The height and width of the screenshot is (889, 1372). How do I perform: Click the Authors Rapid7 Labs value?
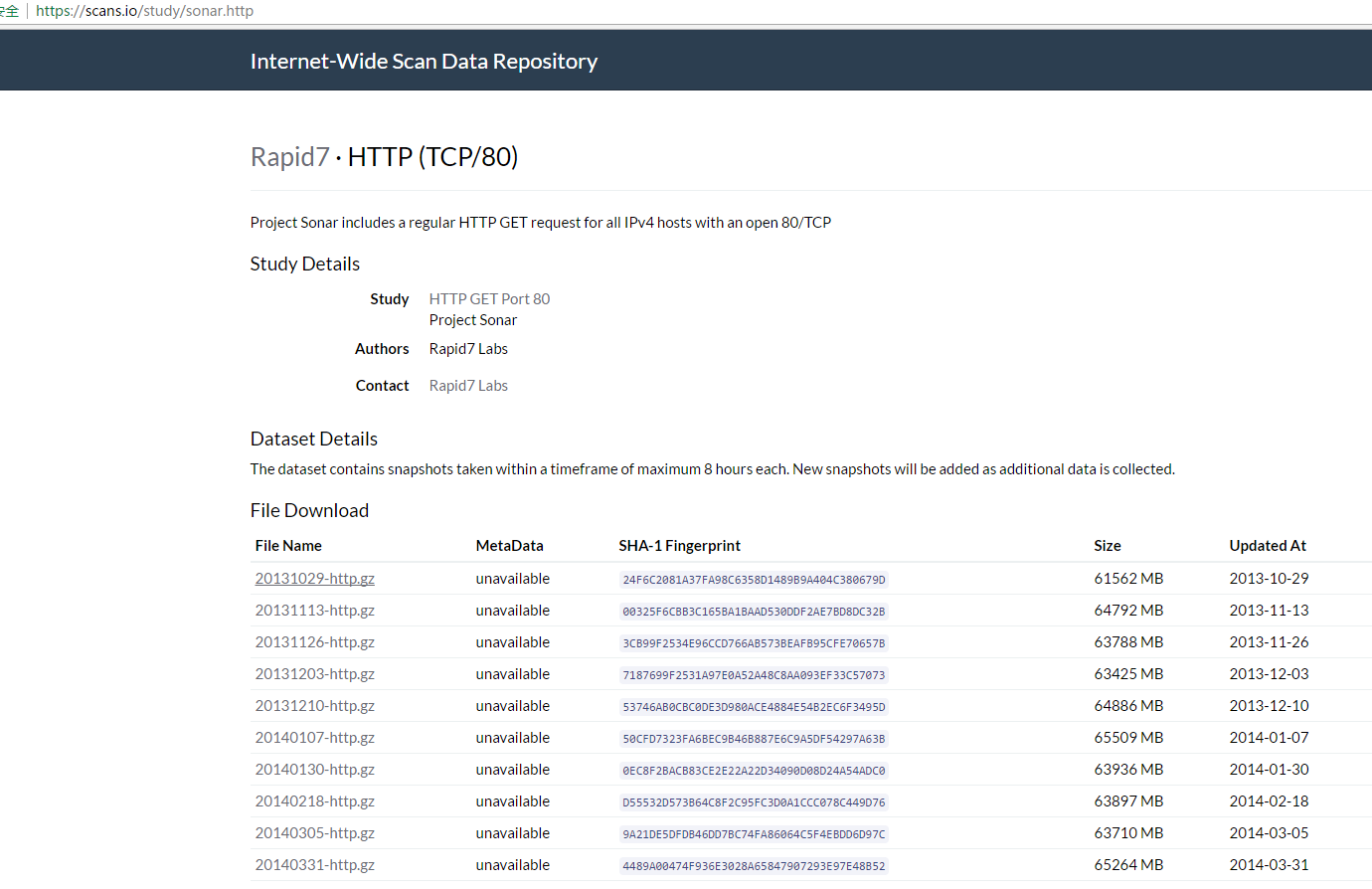click(x=468, y=348)
